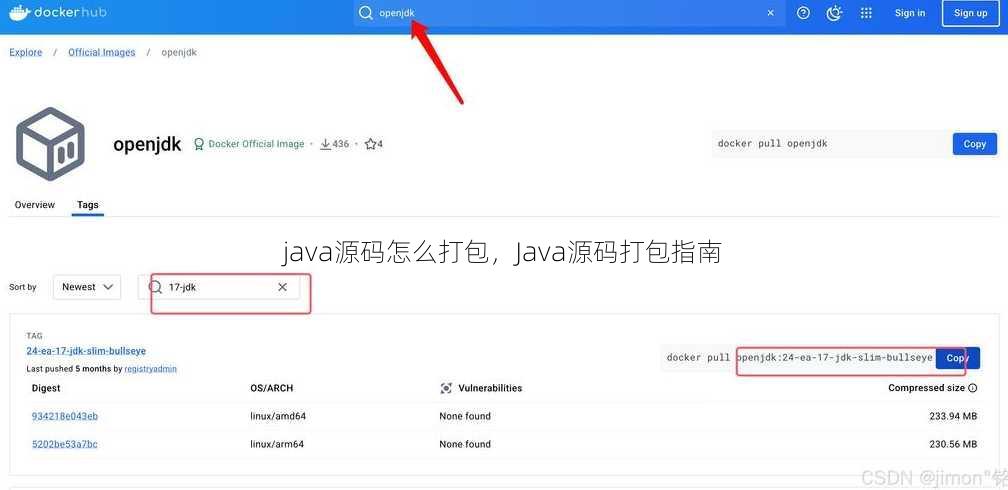1008x490 pixels.
Task: Click the 230.56 MB size value
Action: pyautogui.click(x=953, y=444)
